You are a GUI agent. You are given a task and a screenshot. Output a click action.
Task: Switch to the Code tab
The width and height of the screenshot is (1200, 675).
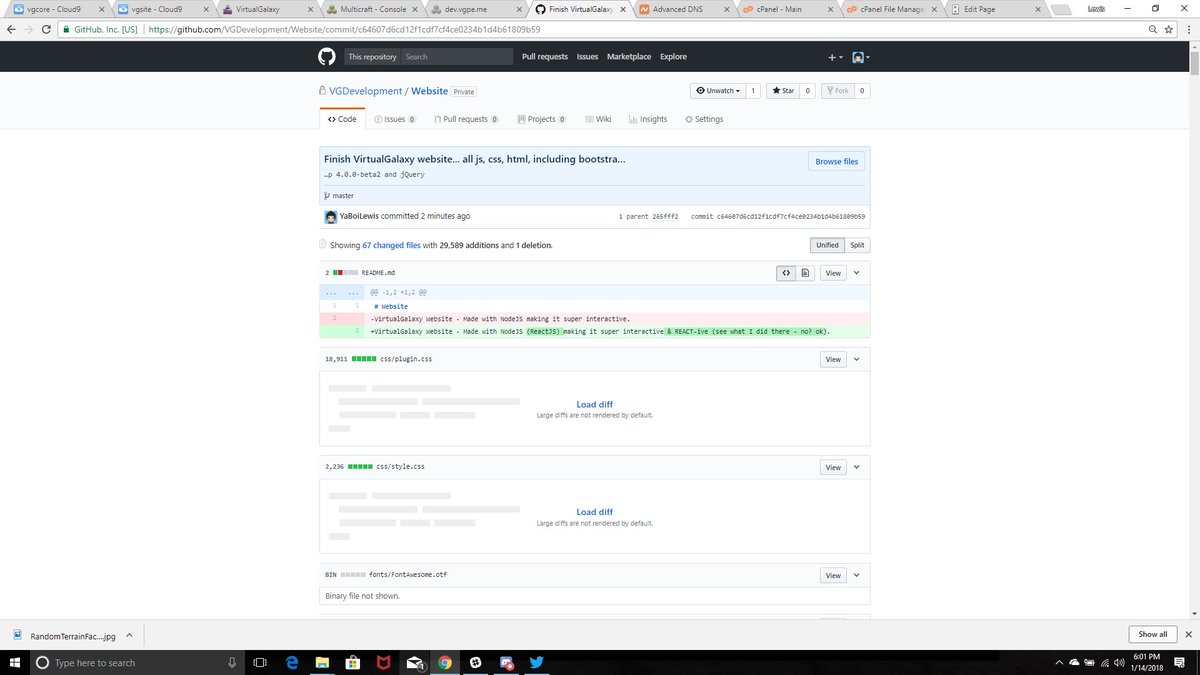[x=342, y=119]
